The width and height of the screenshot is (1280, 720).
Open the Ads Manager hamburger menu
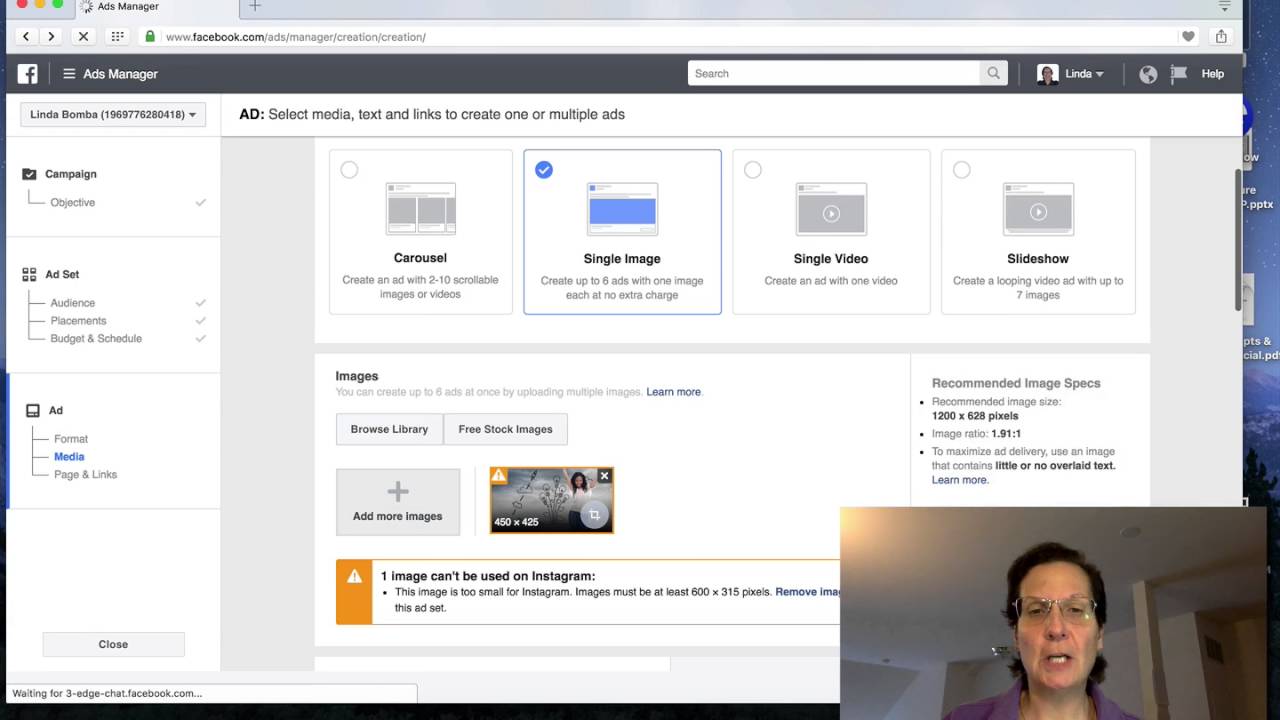[x=69, y=74]
